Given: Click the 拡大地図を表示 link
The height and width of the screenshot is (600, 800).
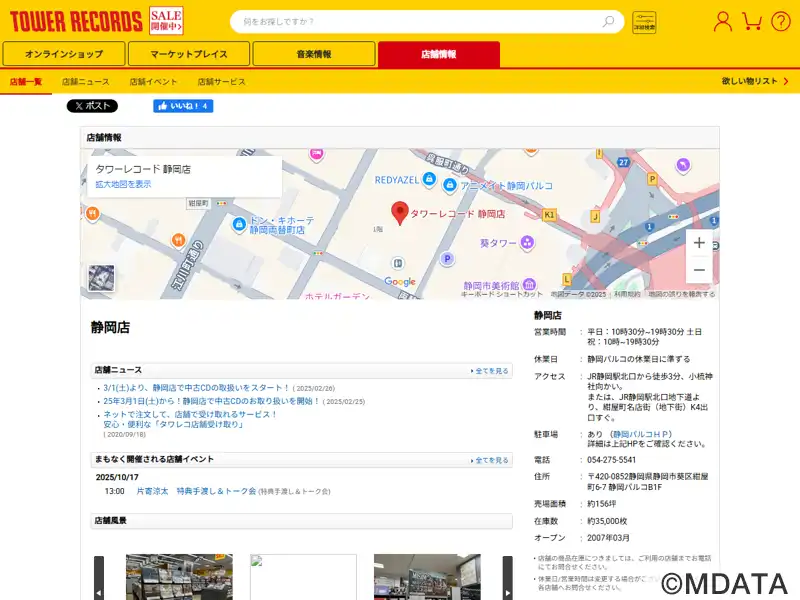Looking at the screenshot, I should tap(123, 184).
